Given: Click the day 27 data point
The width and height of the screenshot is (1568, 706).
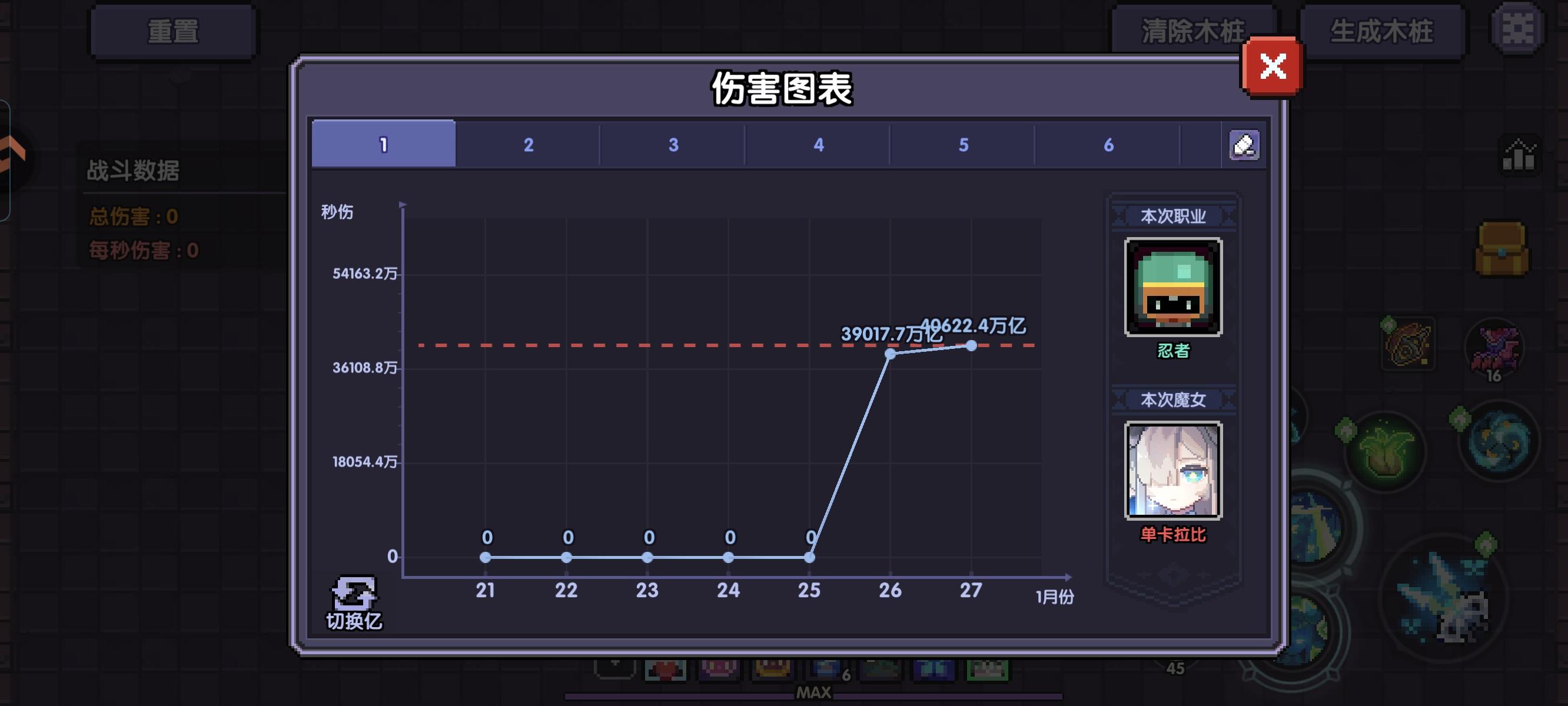Looking at the screenshot, I should pos(972,346).
